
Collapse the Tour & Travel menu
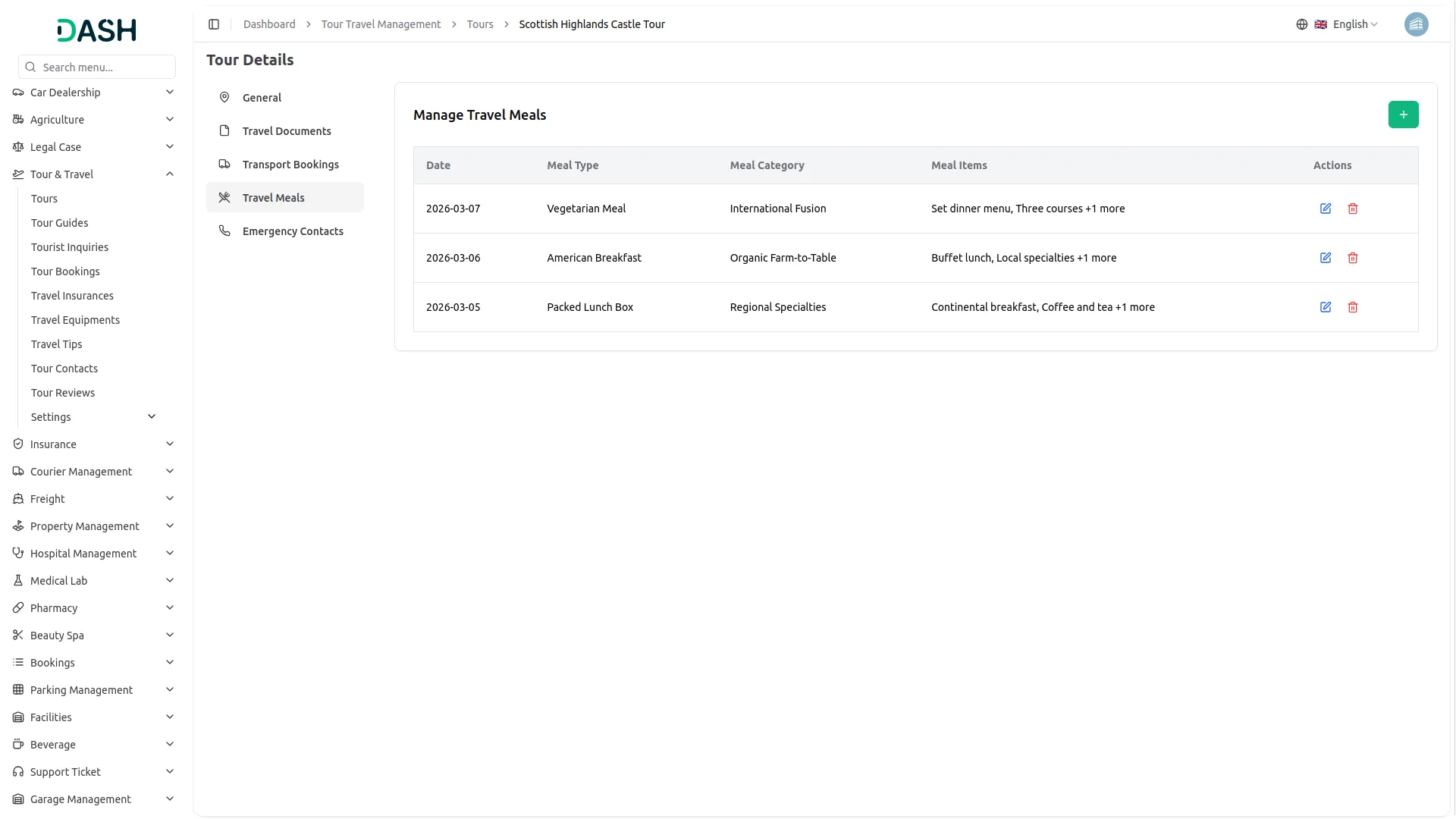[x=94, y=174]
